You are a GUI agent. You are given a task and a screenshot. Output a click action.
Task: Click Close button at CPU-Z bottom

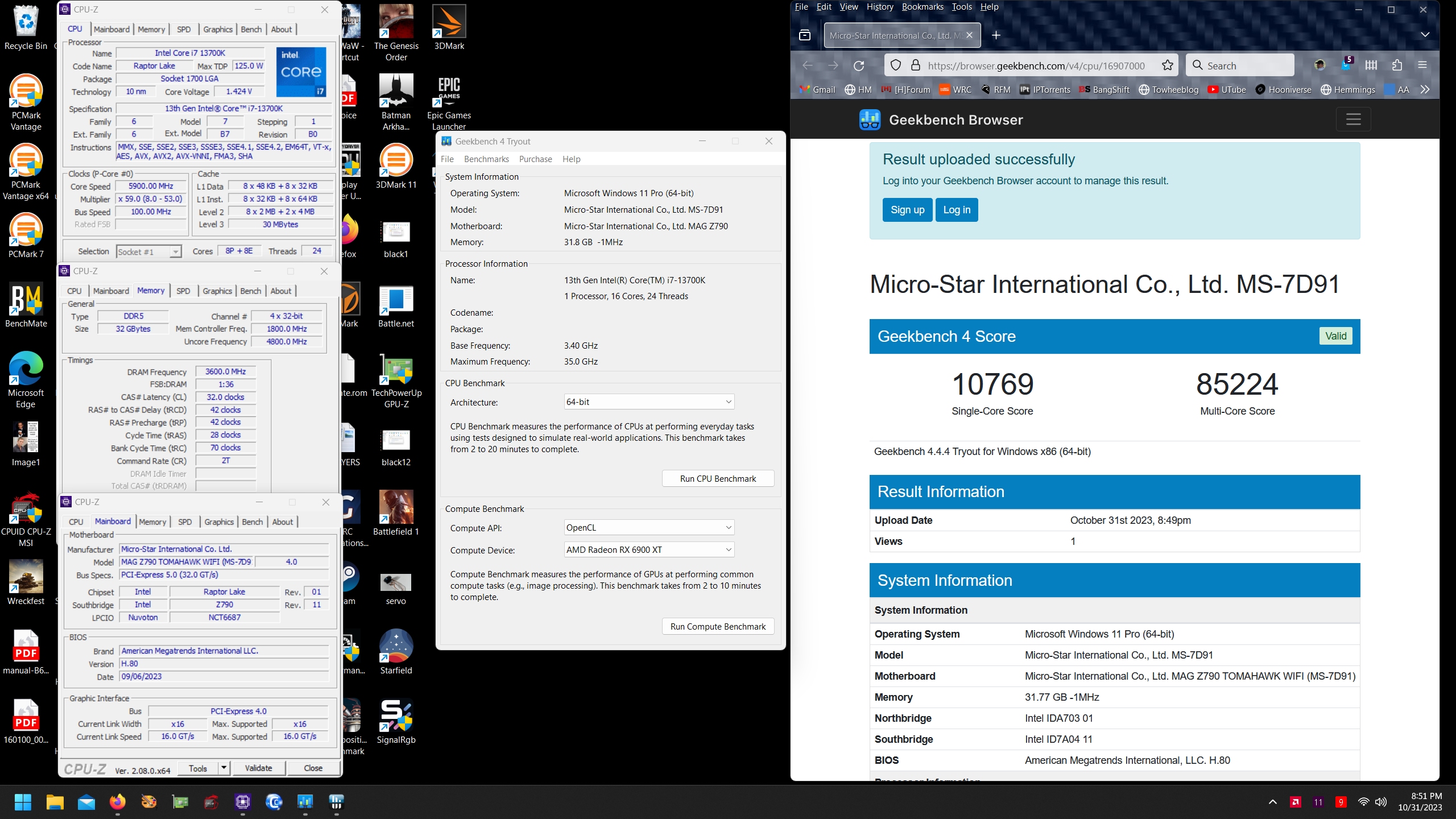tap(313, 768)
